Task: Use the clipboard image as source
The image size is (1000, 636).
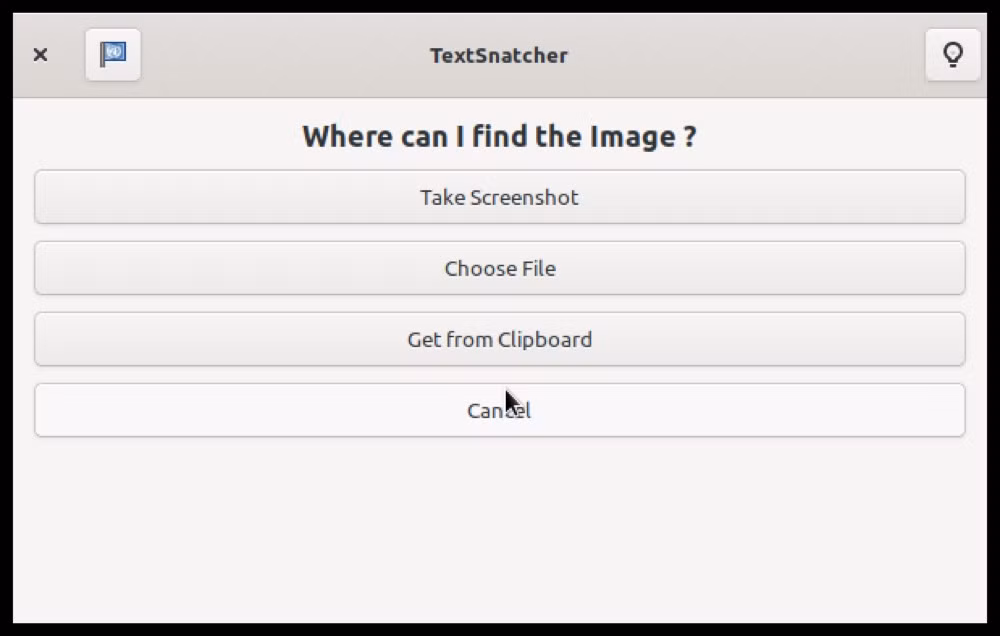Action: 499,339
